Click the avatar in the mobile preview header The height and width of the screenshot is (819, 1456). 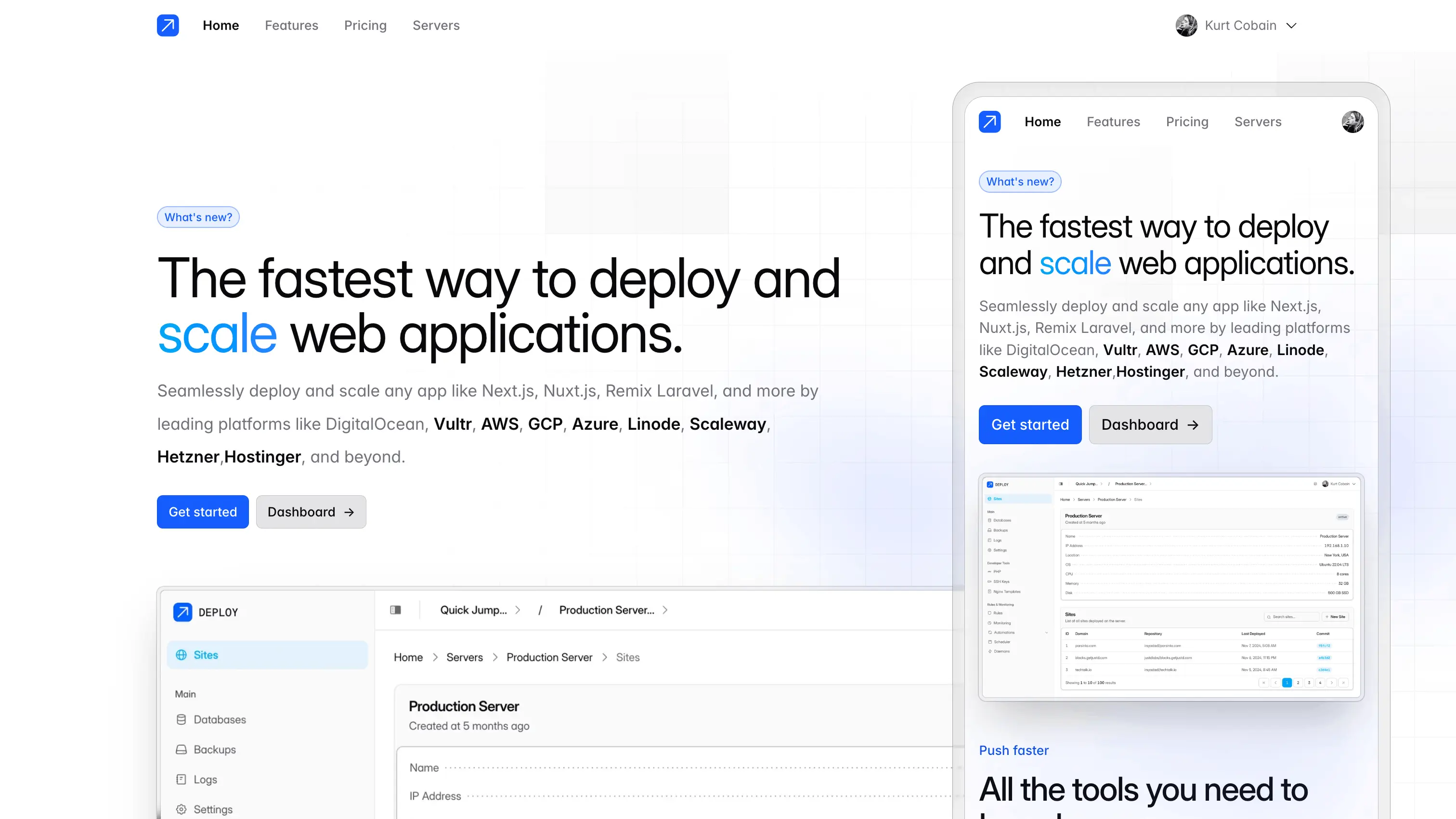(x=1352, y=121)
